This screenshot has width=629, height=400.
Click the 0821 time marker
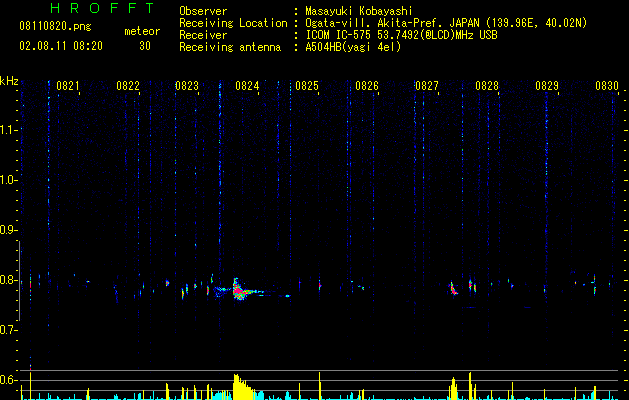pyautogui.click(x=67, y=86)
